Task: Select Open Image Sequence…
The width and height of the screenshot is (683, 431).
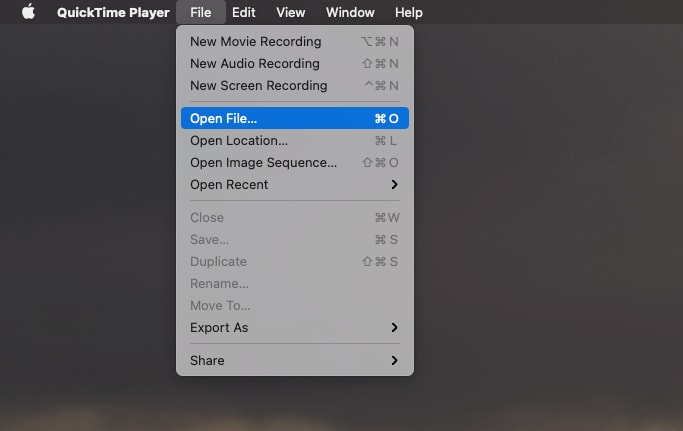Action: tap(295, 163)
